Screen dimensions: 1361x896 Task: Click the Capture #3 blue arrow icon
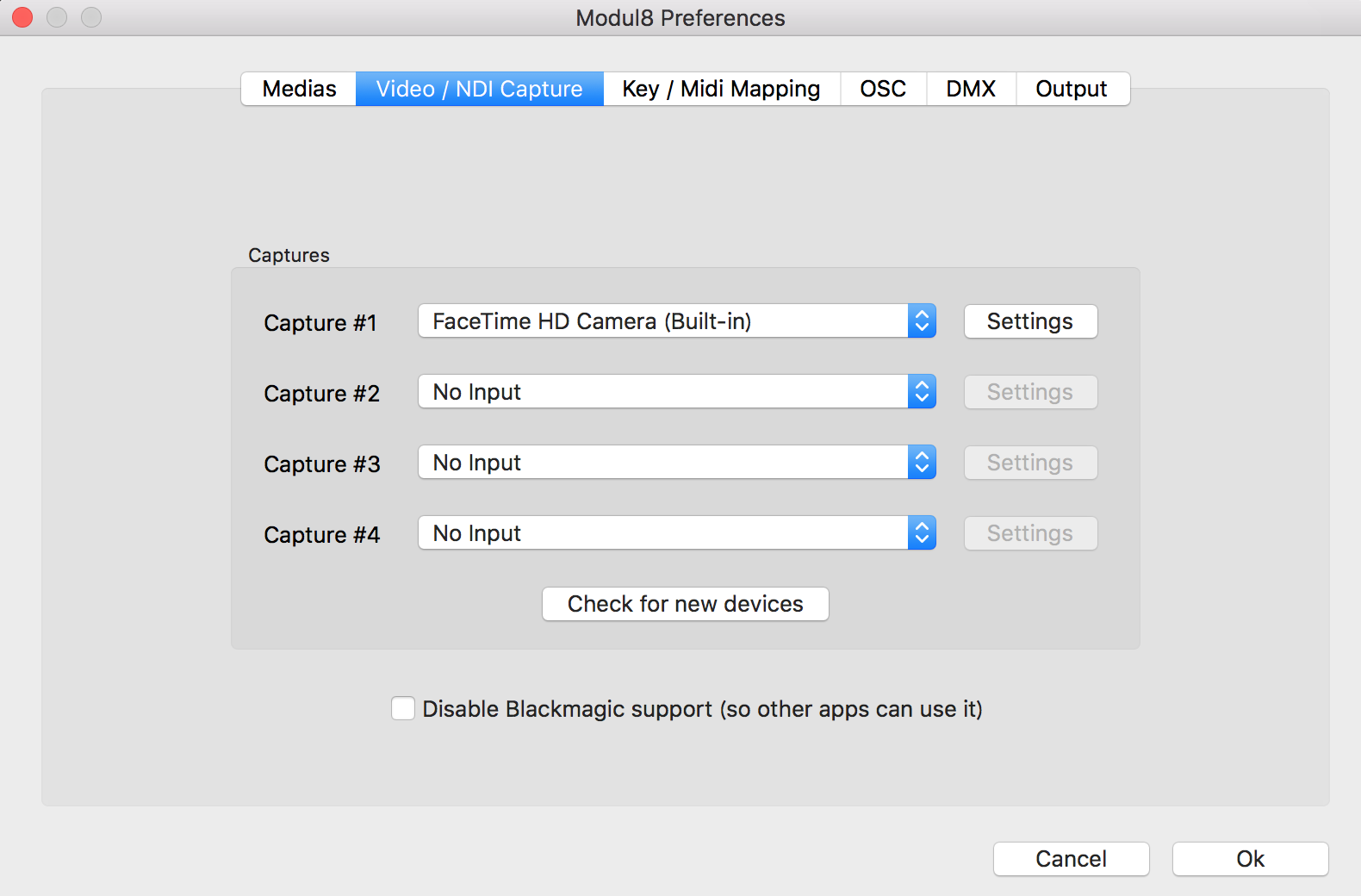pyautogui.click(x=922, y=463)
